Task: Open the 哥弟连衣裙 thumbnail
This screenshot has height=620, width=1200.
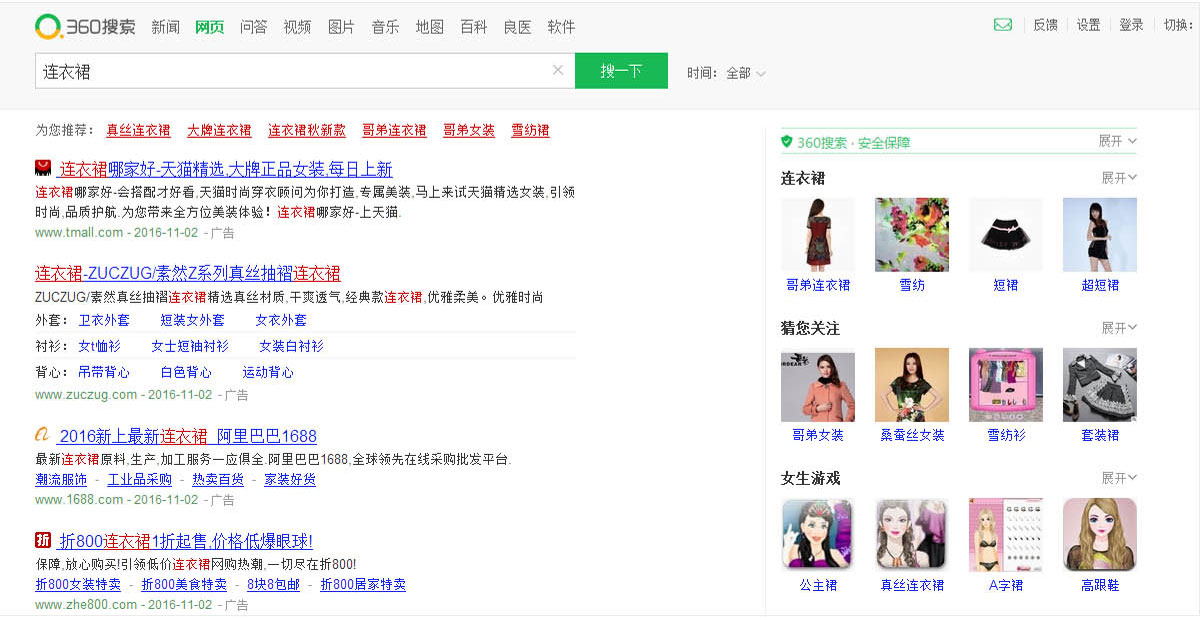Action: (x=818, y=235)
